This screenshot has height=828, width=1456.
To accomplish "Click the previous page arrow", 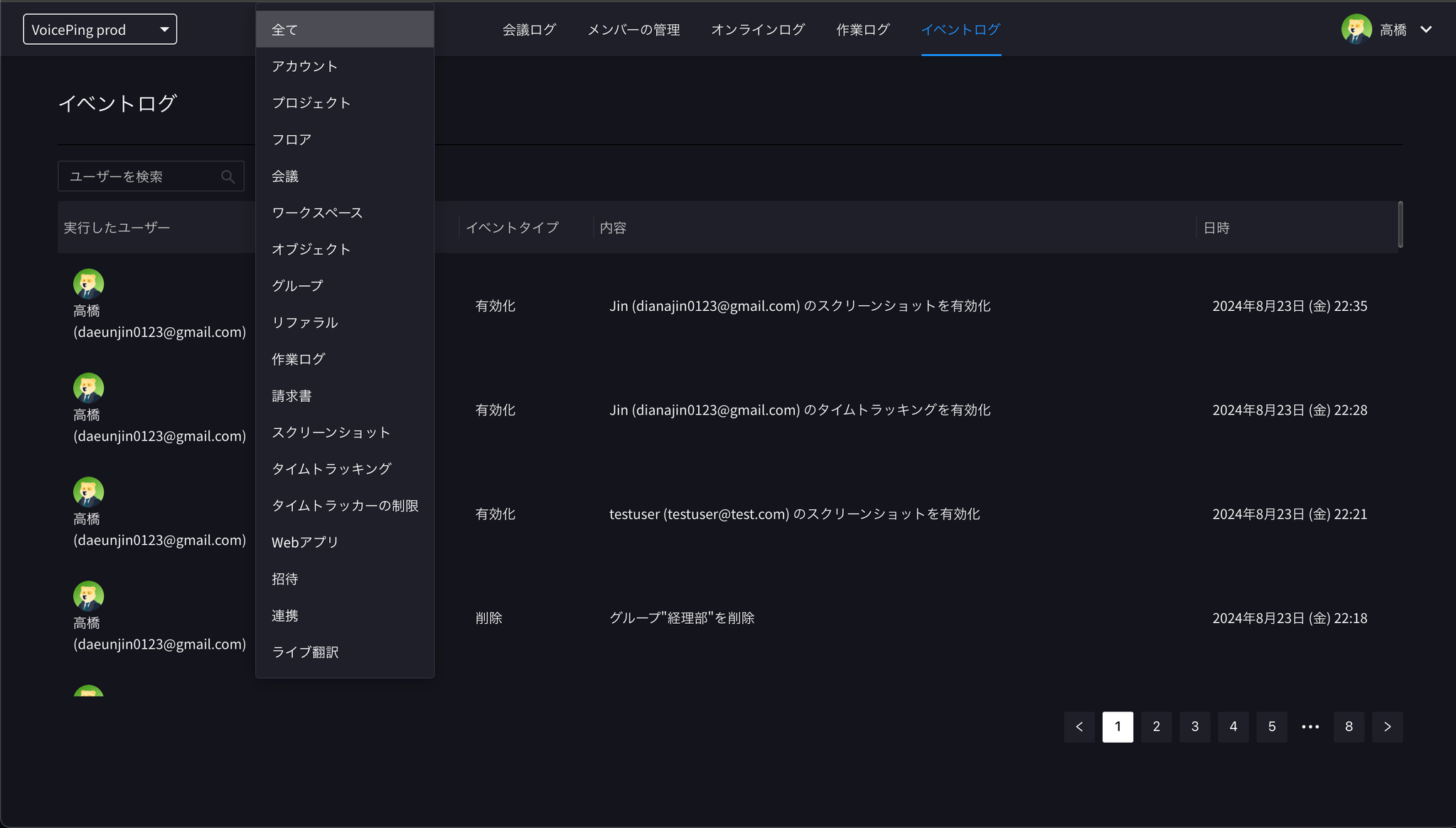I will 1079,726.
